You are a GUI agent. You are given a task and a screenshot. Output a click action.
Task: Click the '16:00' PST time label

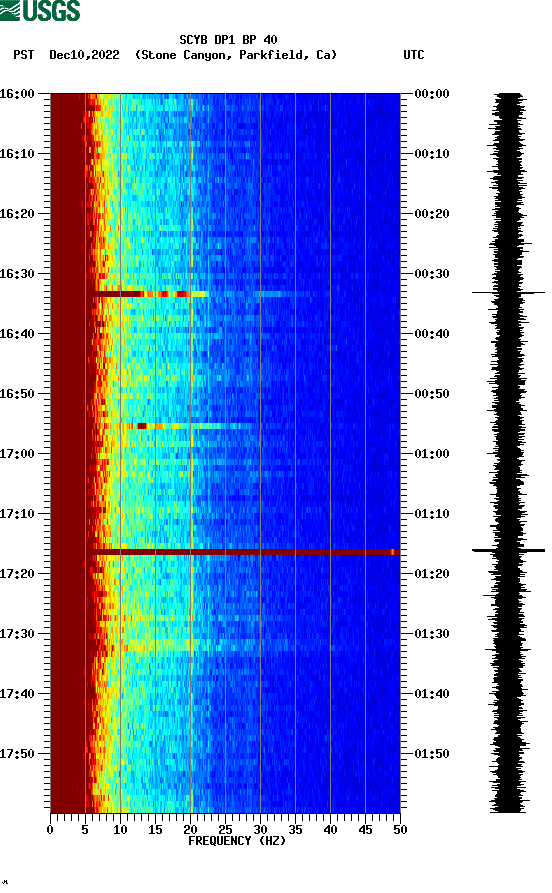coord(17,93)
